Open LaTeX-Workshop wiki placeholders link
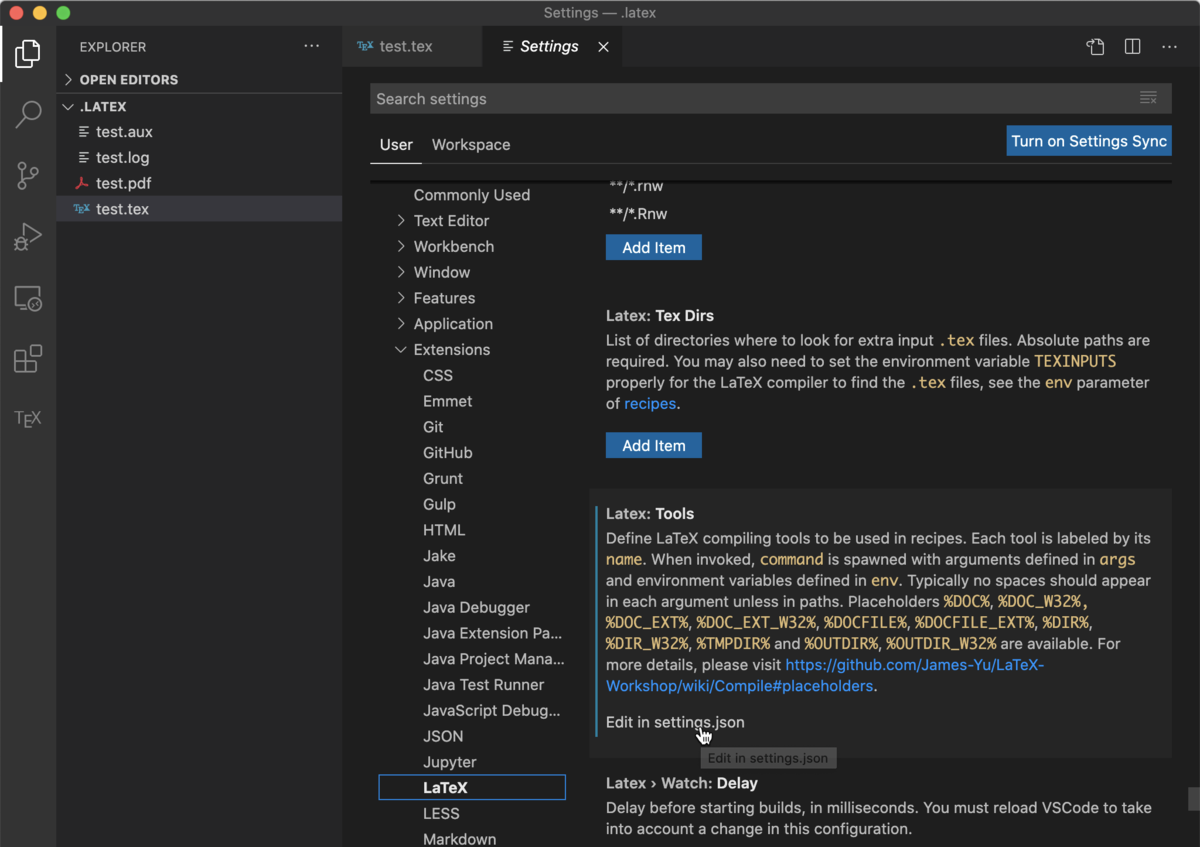Image resolution: width=1200 pixels, height=847 pixels. [825, 675]
